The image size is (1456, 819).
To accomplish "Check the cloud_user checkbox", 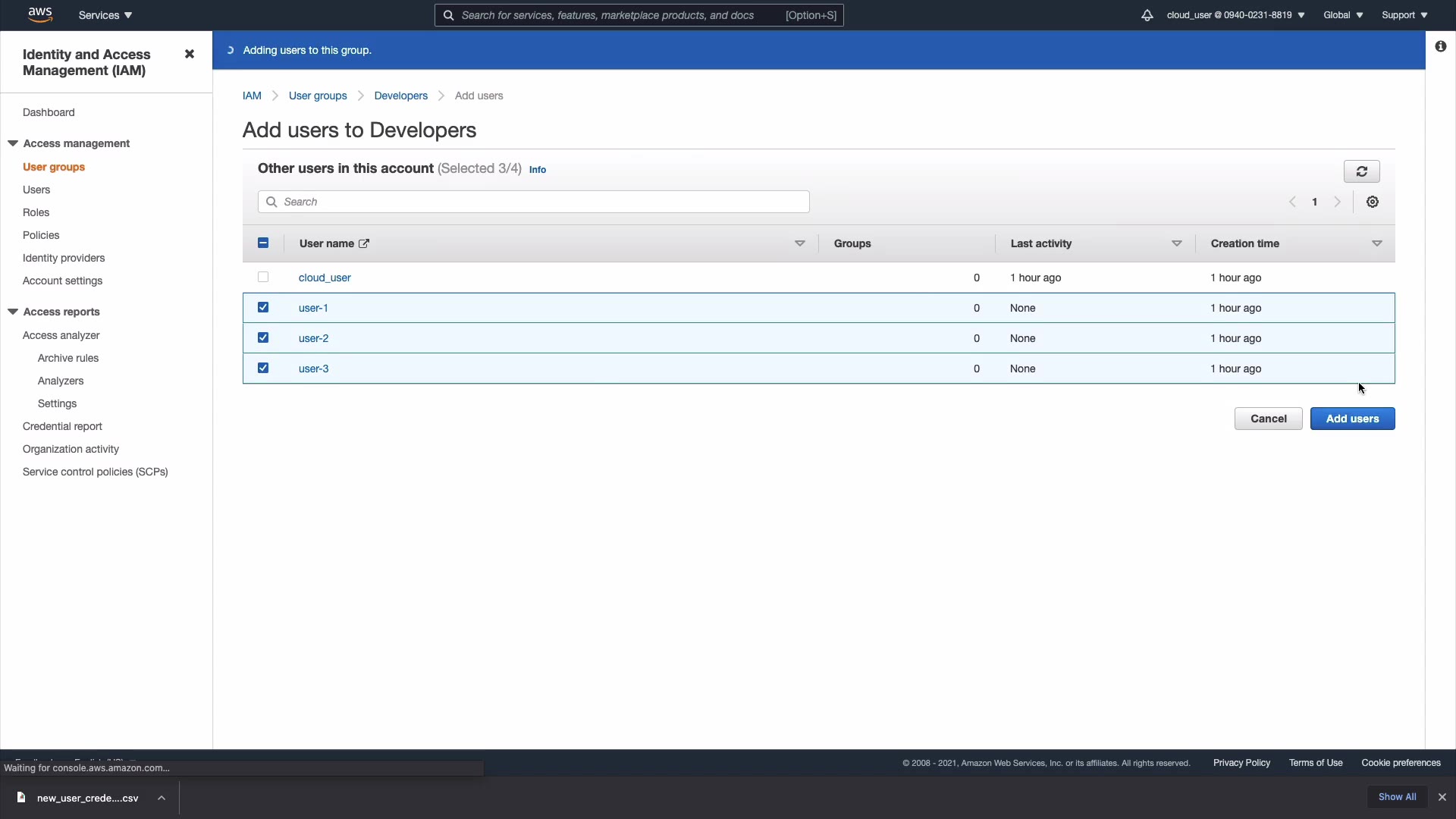I will [263, 277].
